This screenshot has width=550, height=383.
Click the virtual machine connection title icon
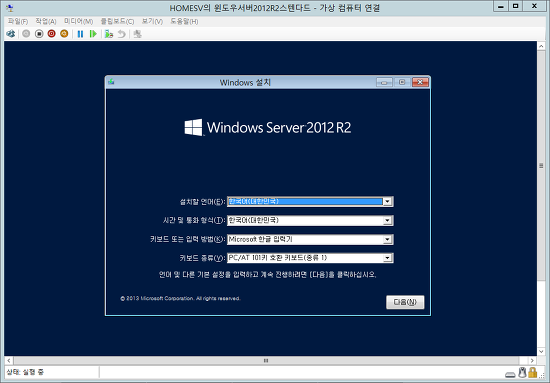click(10, 8)
